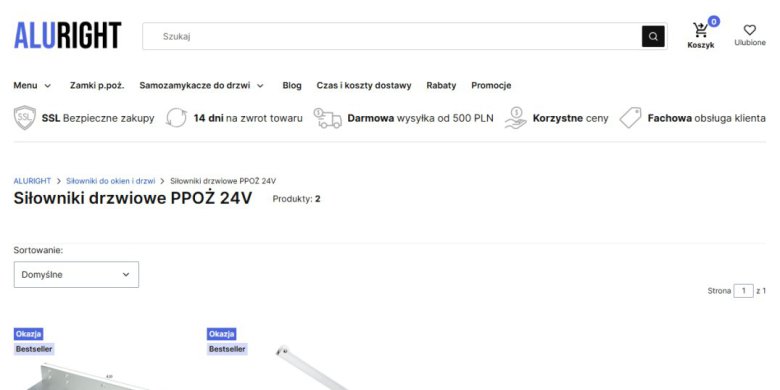The image size is (780, 390).
Task: Expand Samozamykacze do drzwi submenu
Action: click(x=201, y=86)
